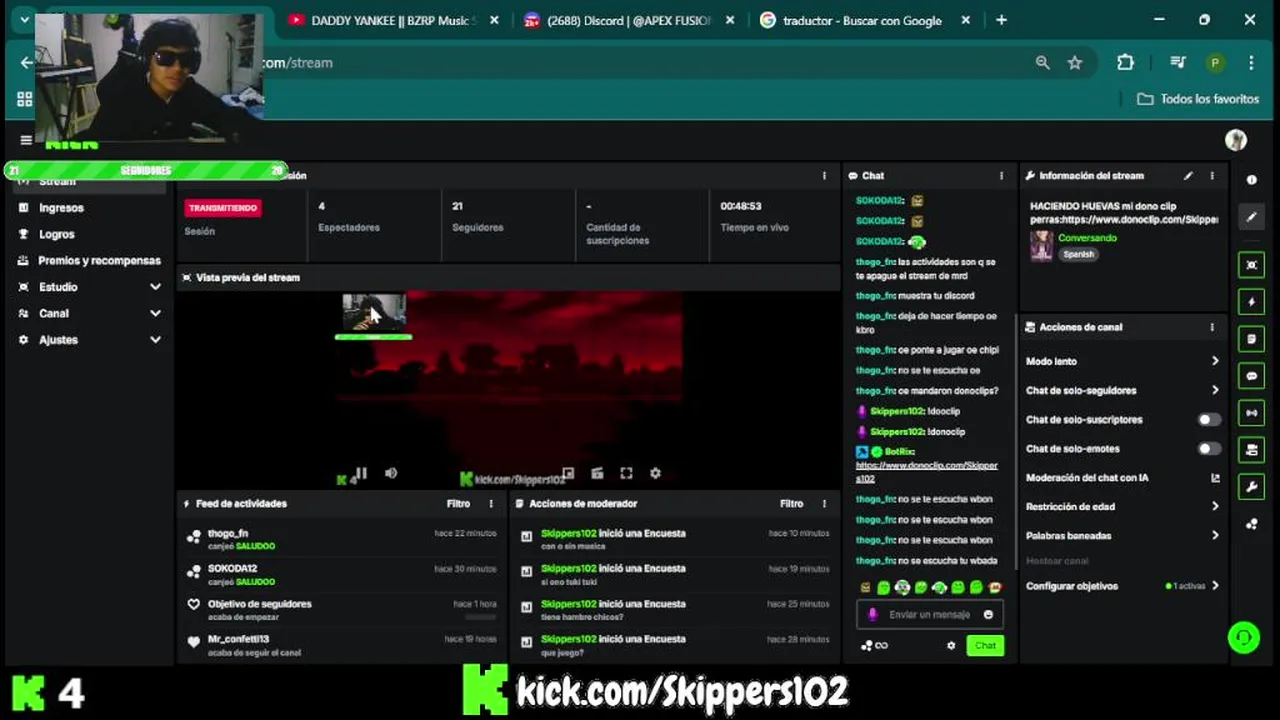Toggle the chat bubble widget icon
This screenshot has width=1280, height=720.
point(1251,376)
